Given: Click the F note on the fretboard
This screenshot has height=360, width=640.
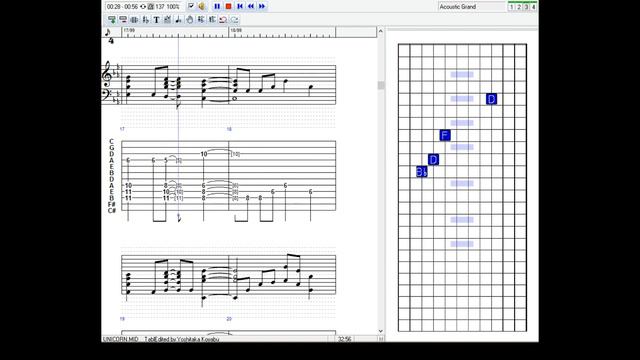Looking at the screenshot, I should pos(445,135).
